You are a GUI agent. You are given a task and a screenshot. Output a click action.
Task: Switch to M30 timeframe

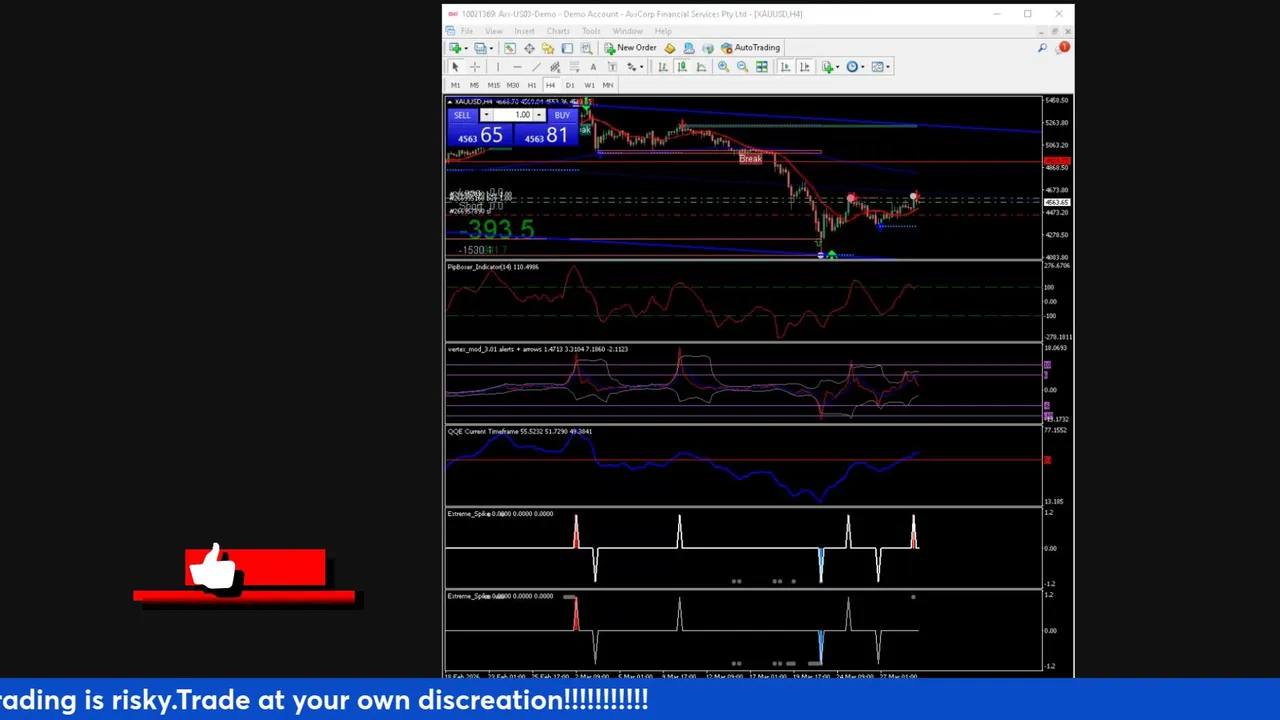click(513, 85)
